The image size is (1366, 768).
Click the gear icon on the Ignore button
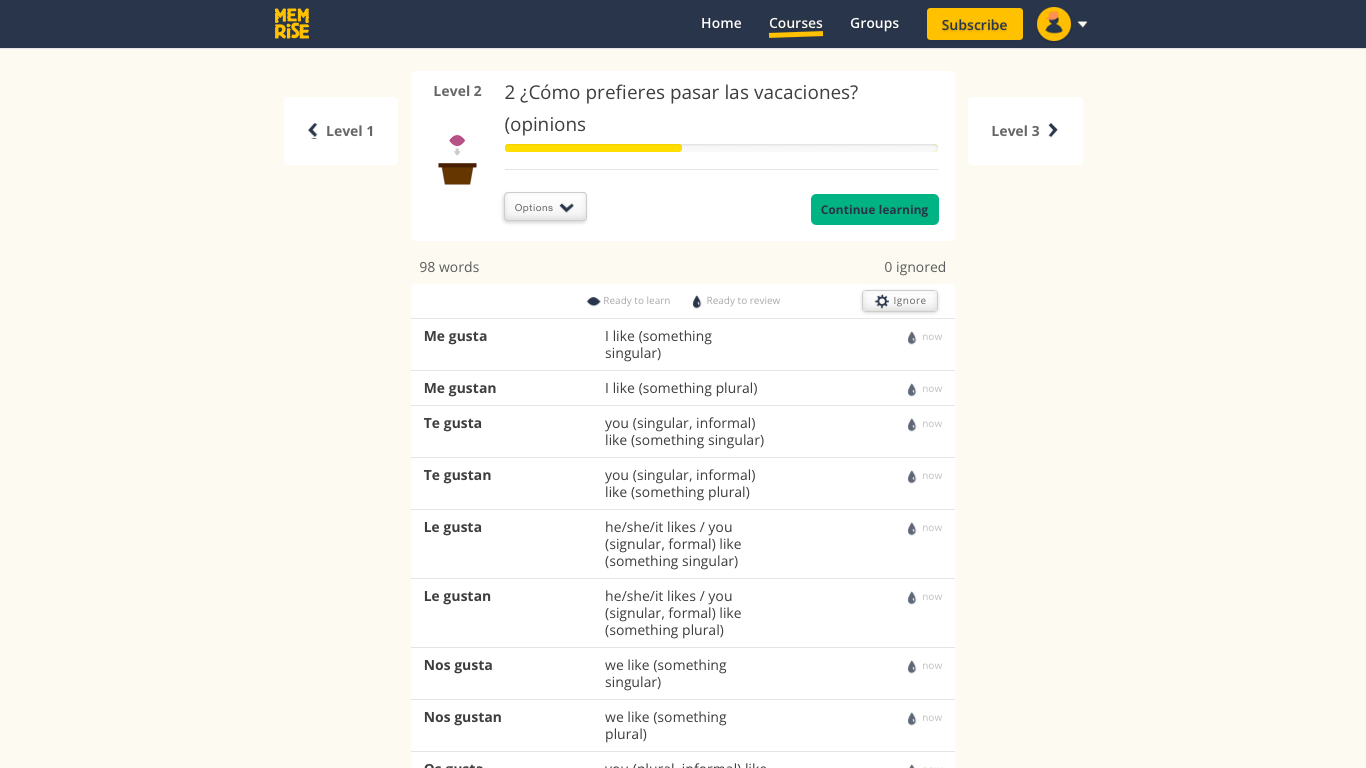click(x=882, y=300)
